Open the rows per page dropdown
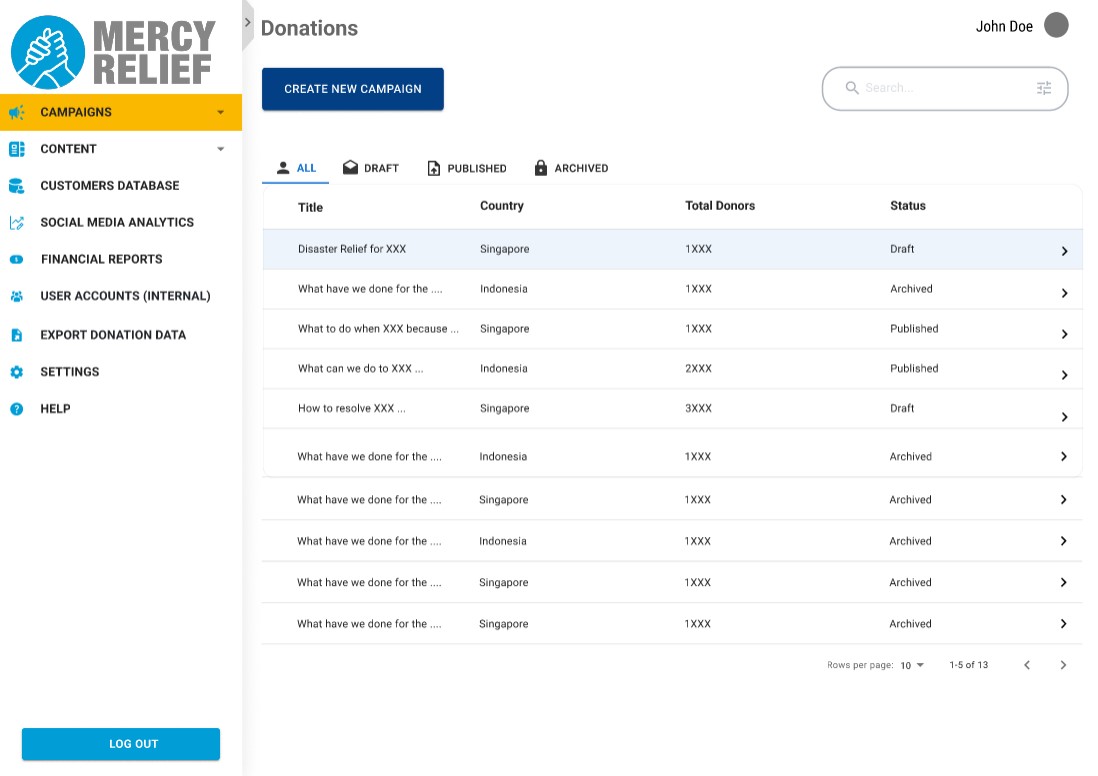The height and width of the screenshot is (776, 1098). 911,665
